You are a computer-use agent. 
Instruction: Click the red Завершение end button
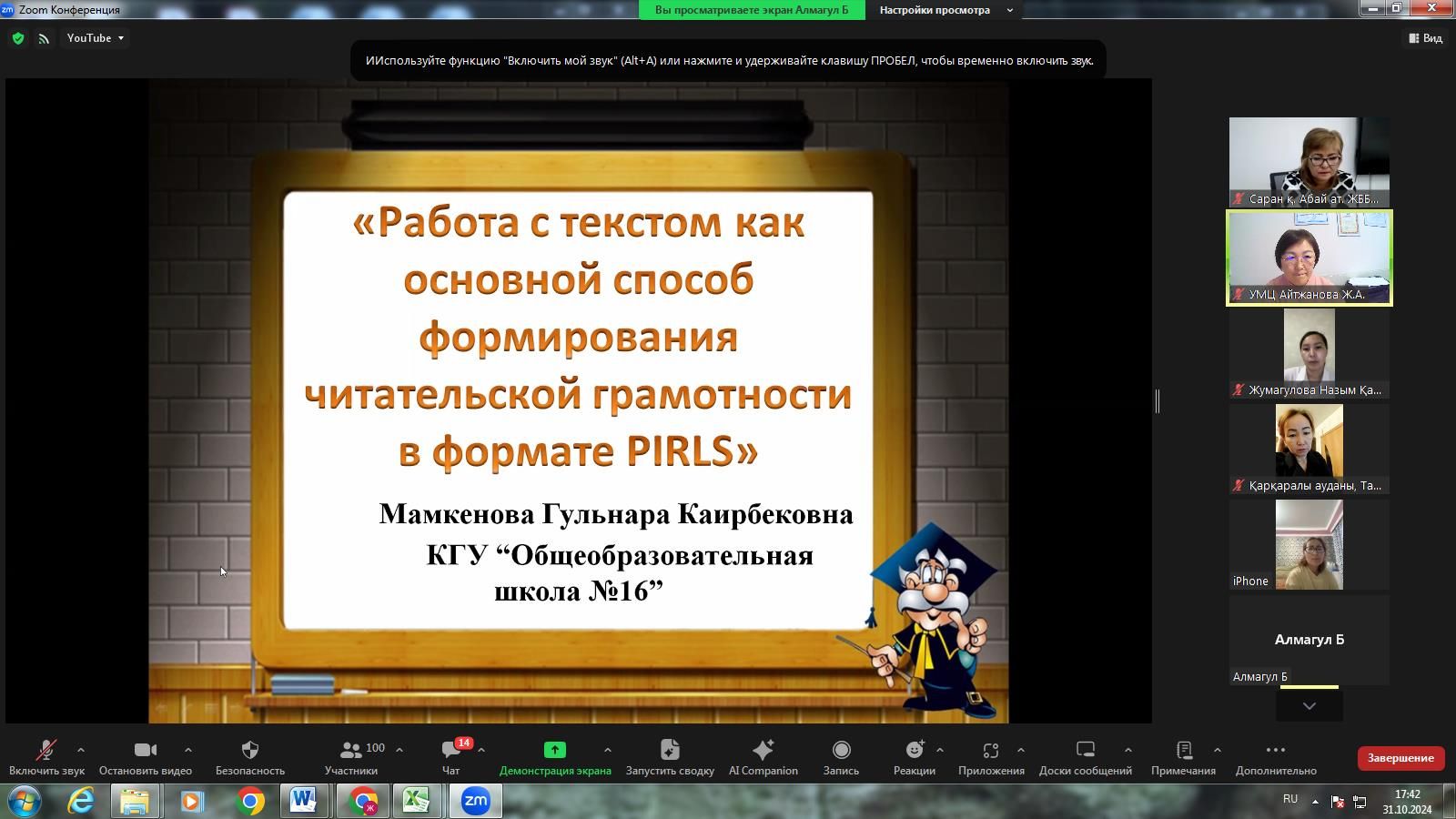1400,758
